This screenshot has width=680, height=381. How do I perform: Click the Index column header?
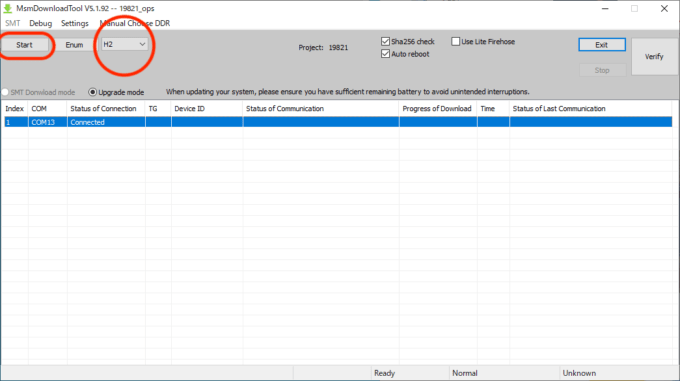point(15,109)
